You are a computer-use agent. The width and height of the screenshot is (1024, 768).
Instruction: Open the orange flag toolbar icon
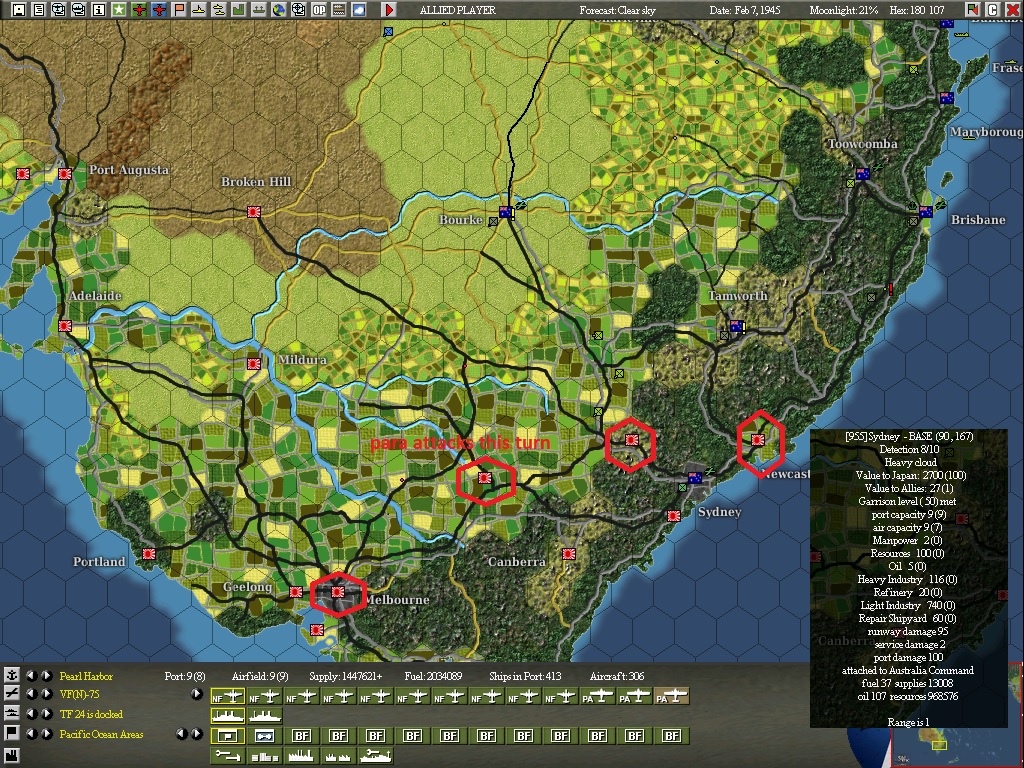point(178,10)
